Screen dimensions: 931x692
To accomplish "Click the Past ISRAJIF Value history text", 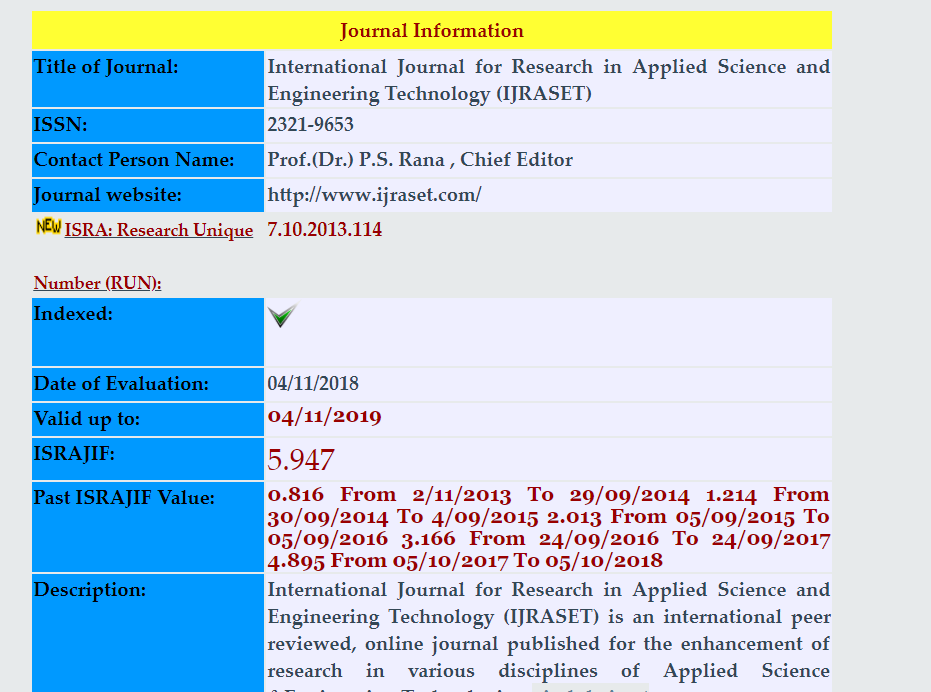I will pyautogui.click(x=548, y=527).
